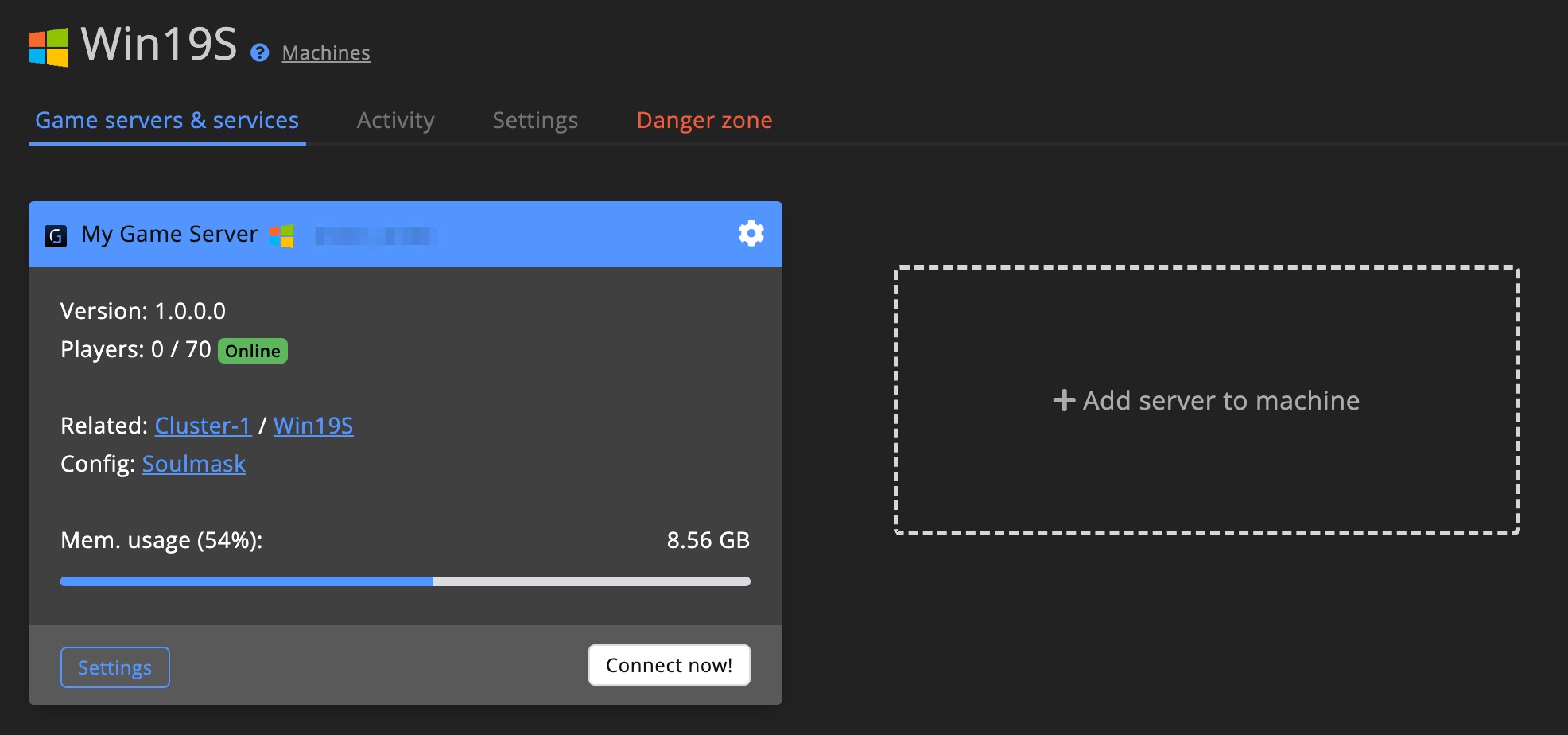
Task: Open the Settings tab in top navigation
Action: point(535,120)
